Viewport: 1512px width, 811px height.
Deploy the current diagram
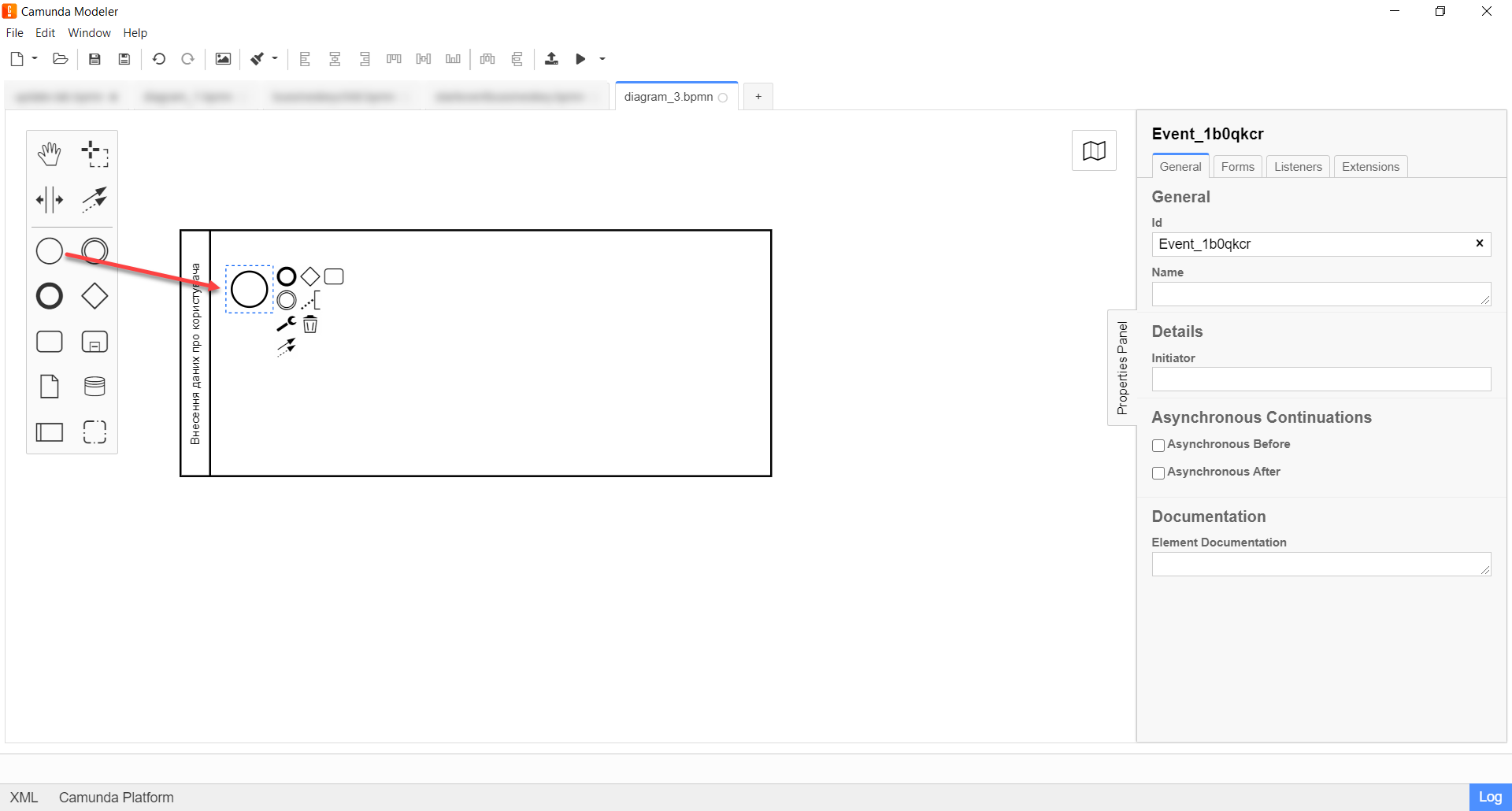[x=551, y=59]
